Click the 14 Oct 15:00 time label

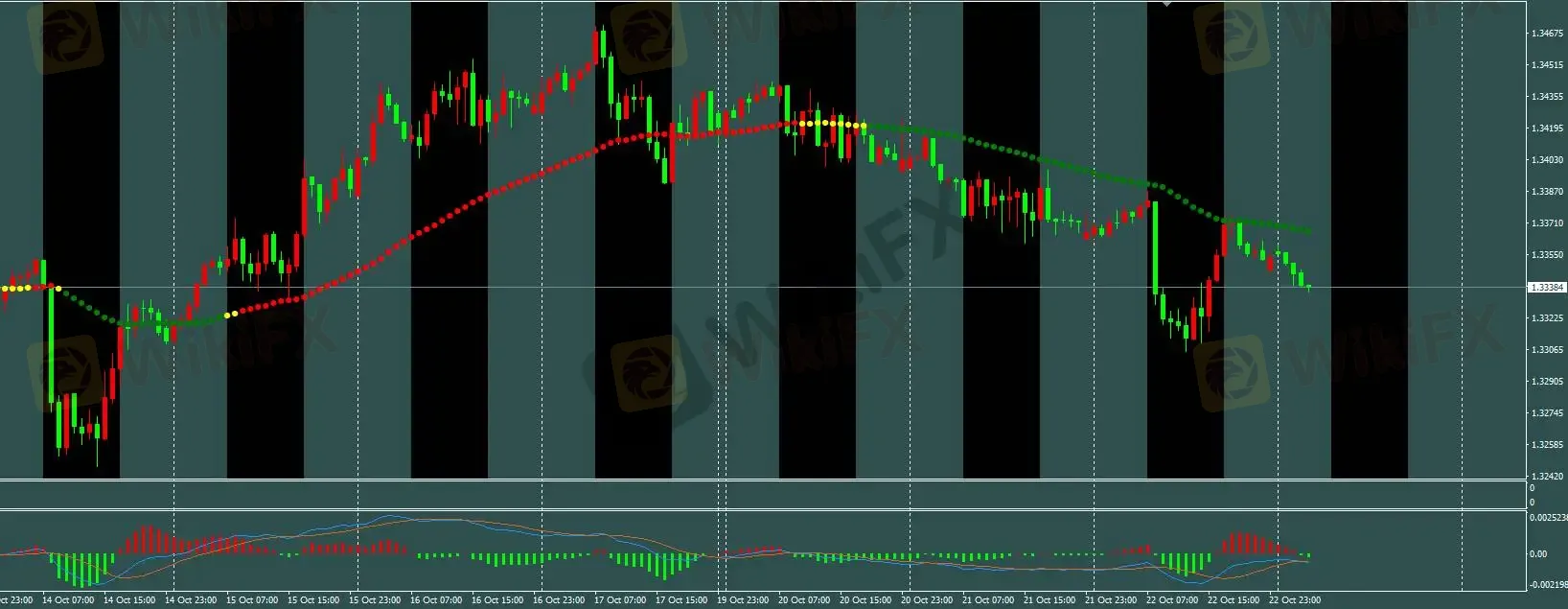click(129, 600)
